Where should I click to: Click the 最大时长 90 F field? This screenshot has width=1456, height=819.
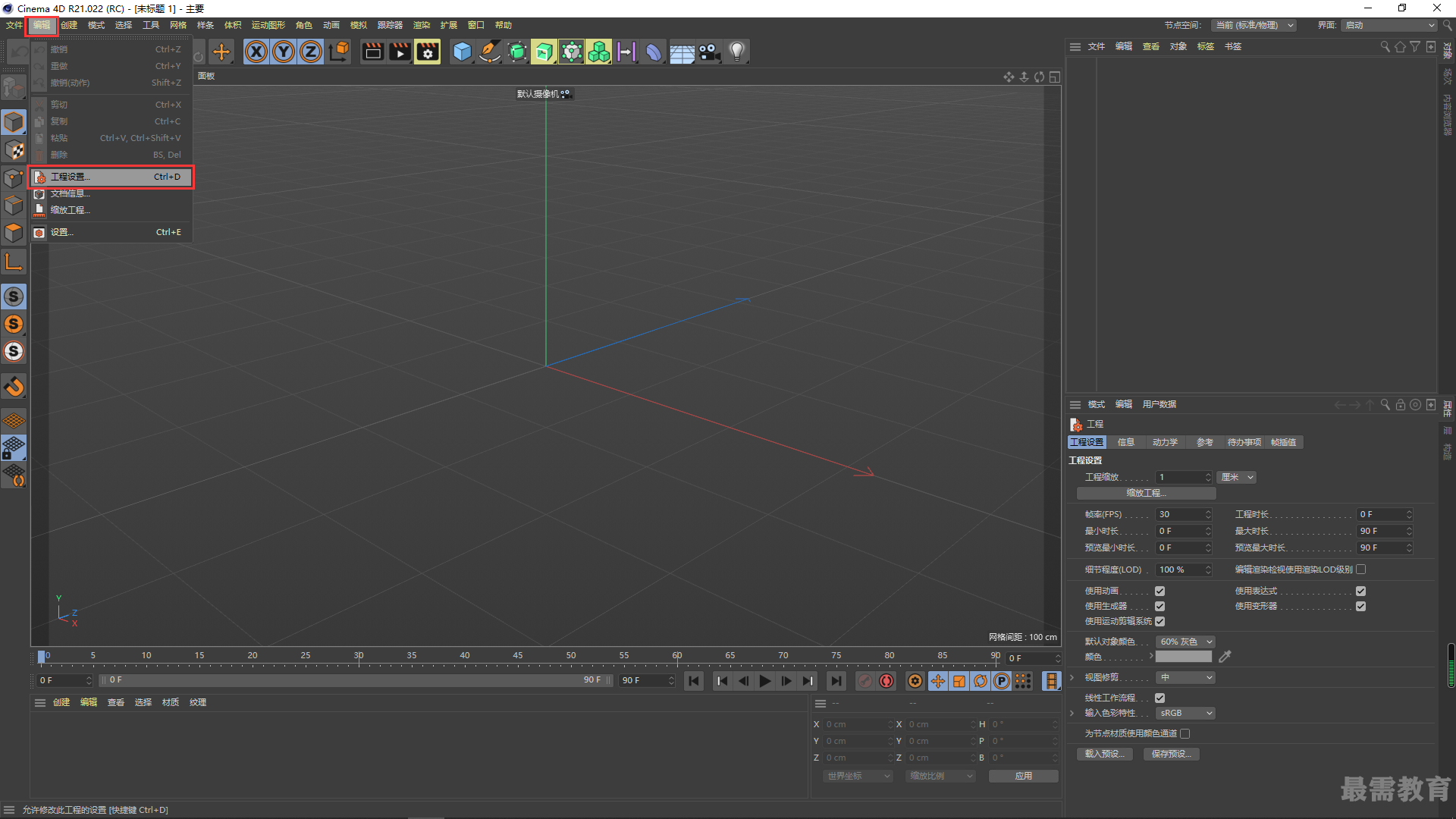[1385, 532]
